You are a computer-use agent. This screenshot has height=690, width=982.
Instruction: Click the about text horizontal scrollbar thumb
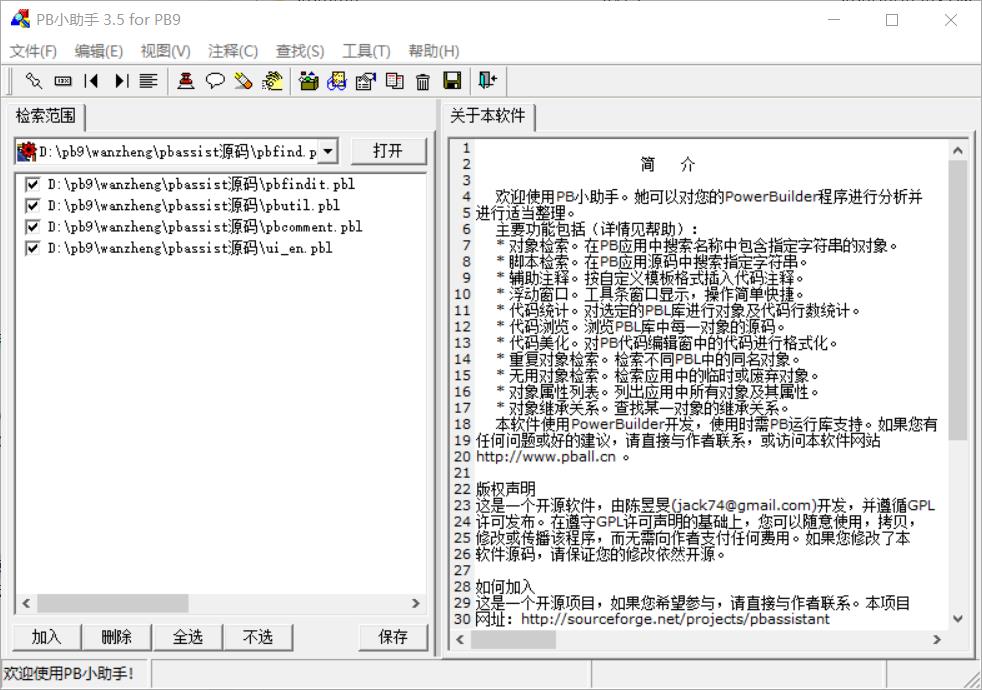513,639
